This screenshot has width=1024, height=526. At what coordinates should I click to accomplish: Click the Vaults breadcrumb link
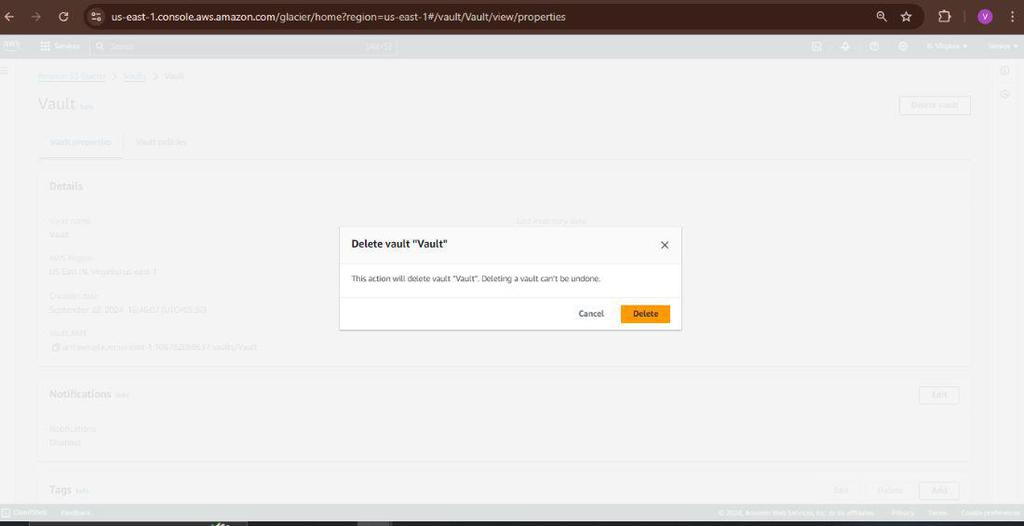click(135, 76)
